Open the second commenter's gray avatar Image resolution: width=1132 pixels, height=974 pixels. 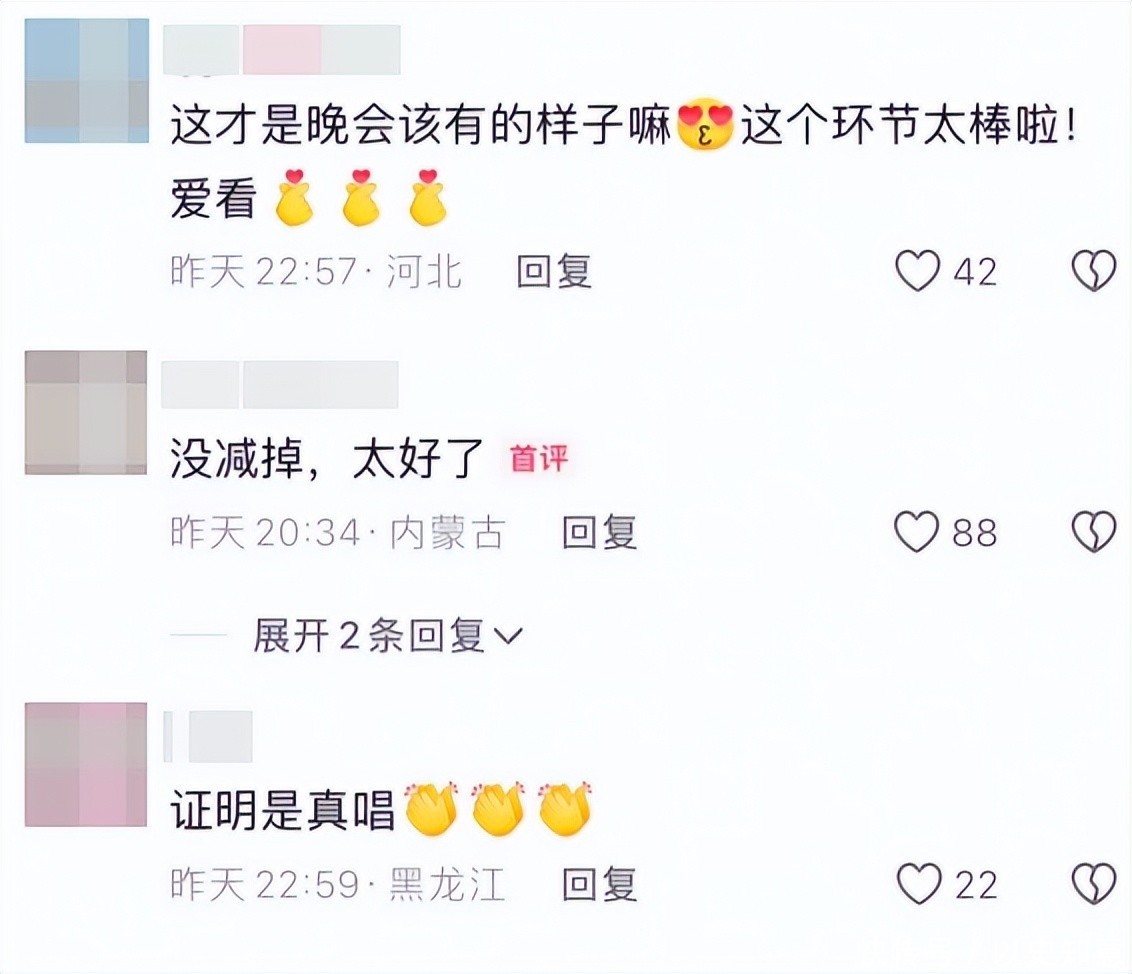click(86, 412)
